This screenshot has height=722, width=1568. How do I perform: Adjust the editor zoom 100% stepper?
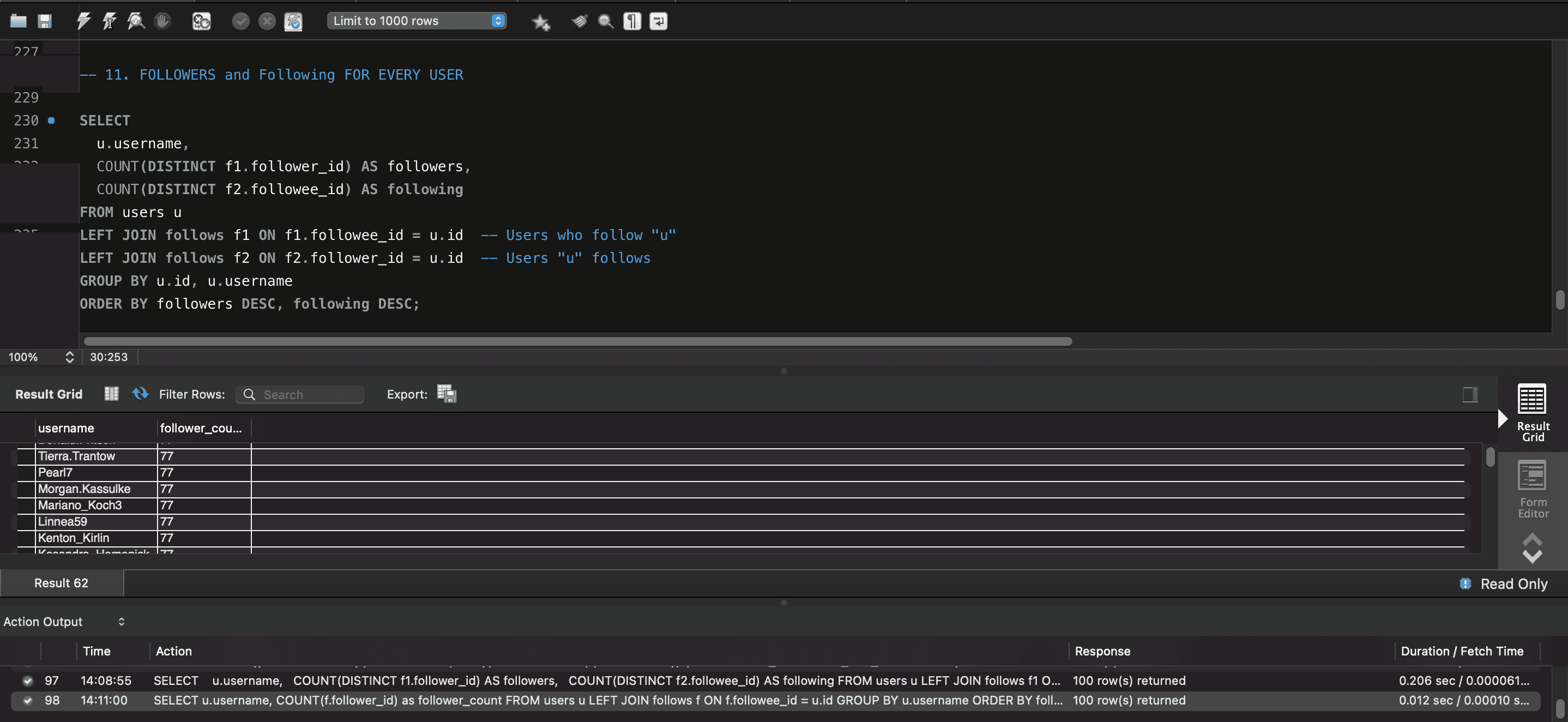69,357
